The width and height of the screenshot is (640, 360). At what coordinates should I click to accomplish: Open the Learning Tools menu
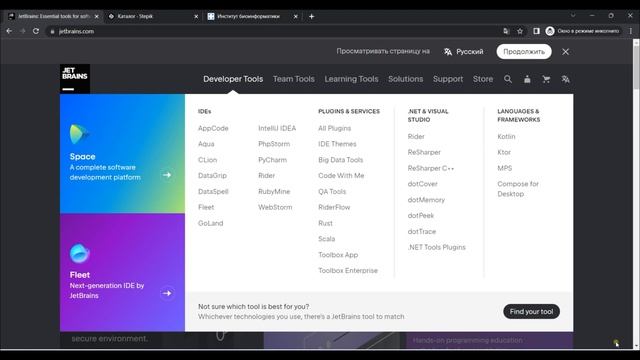click(351, 79)
